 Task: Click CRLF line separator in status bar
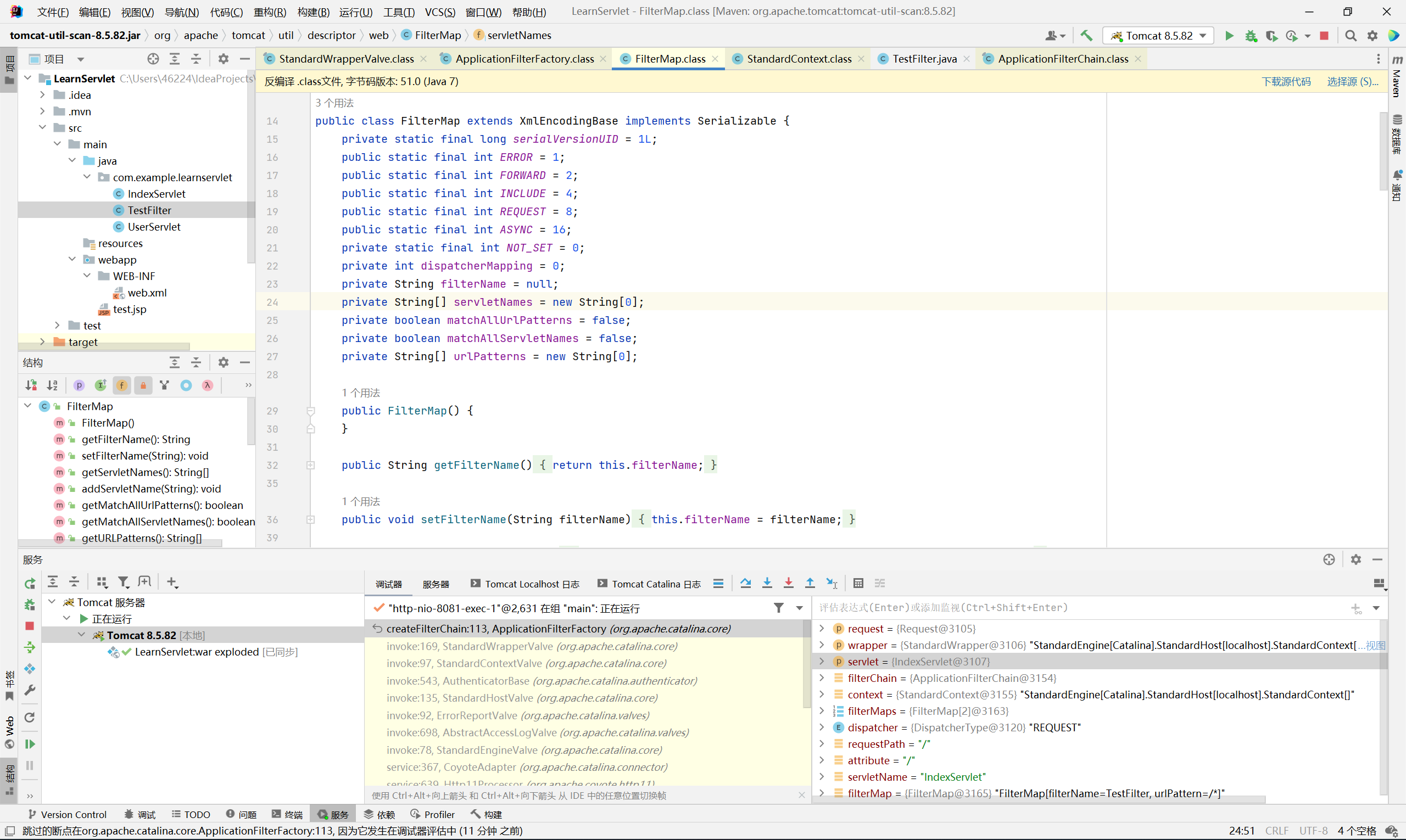1276,831
